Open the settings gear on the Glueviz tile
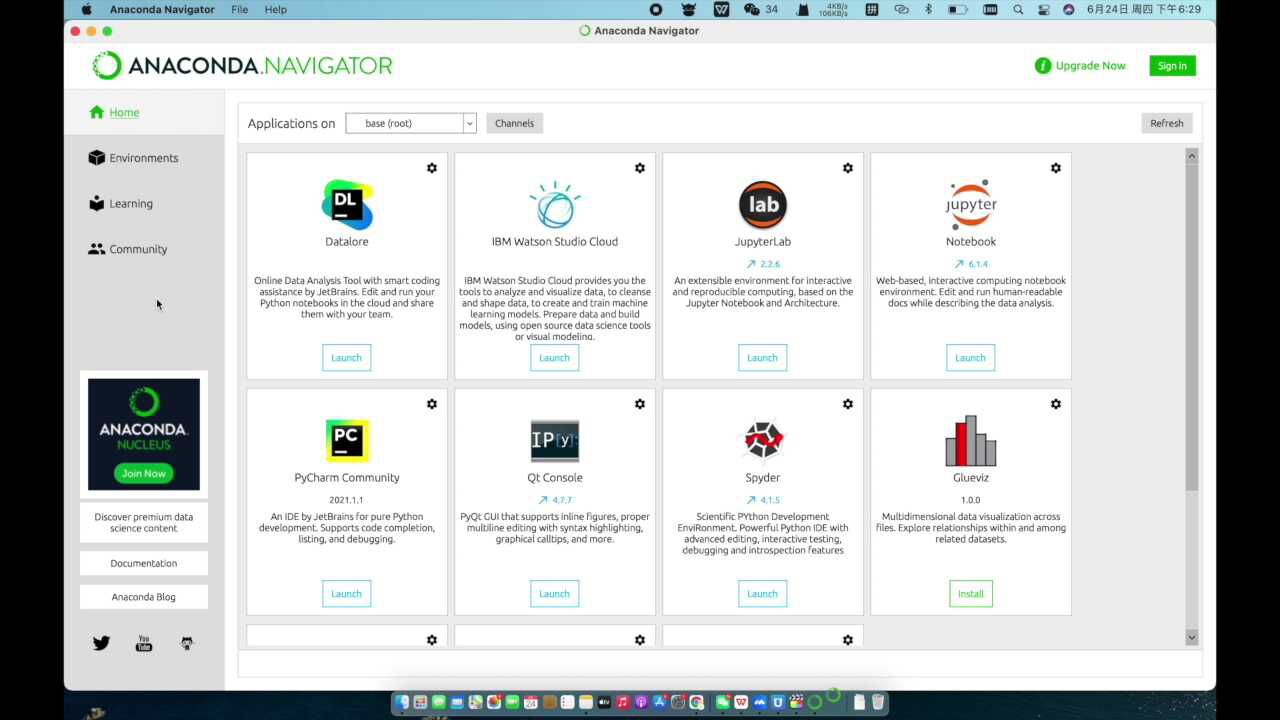This screenshot has height=720, width=1280. coord(1055,404)
